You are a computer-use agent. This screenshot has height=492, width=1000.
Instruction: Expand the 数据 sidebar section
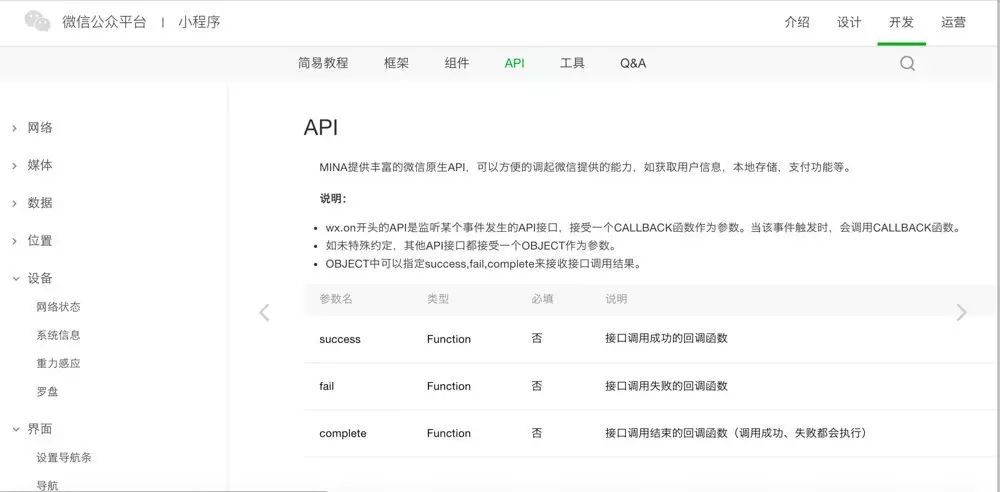pos(32,204)
